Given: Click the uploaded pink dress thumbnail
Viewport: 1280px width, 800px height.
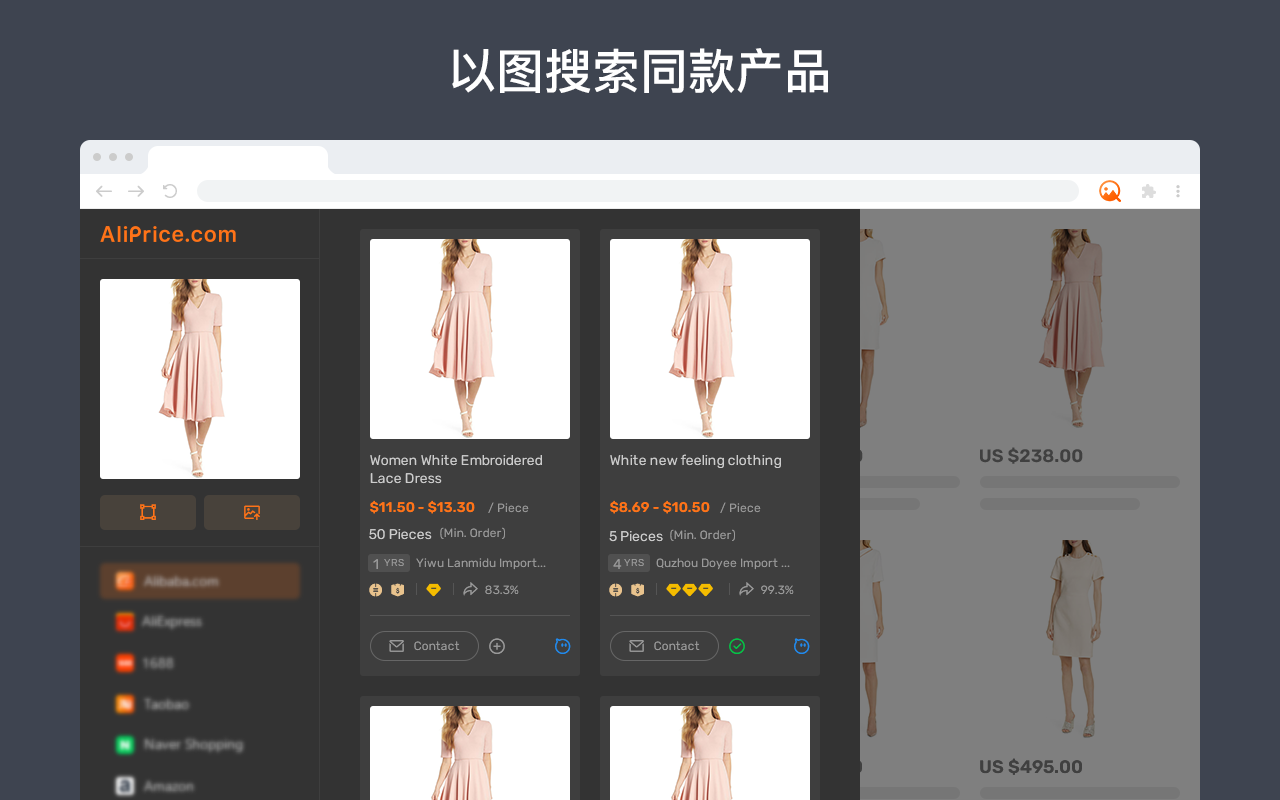Looking at the screenshot, I should pos(200,378).
